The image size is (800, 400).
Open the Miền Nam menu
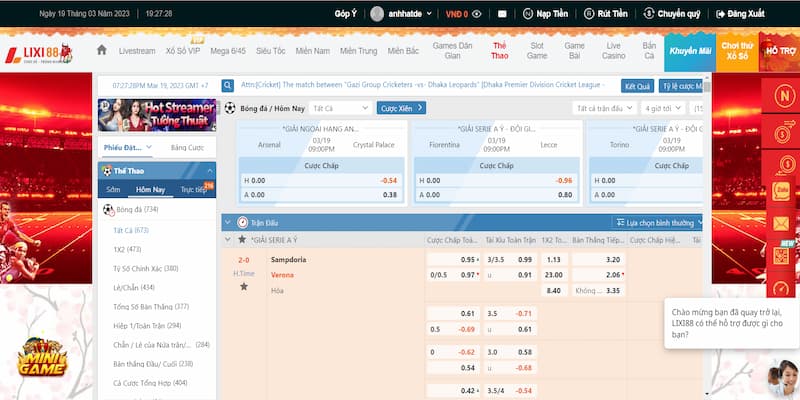pos(312,51)
